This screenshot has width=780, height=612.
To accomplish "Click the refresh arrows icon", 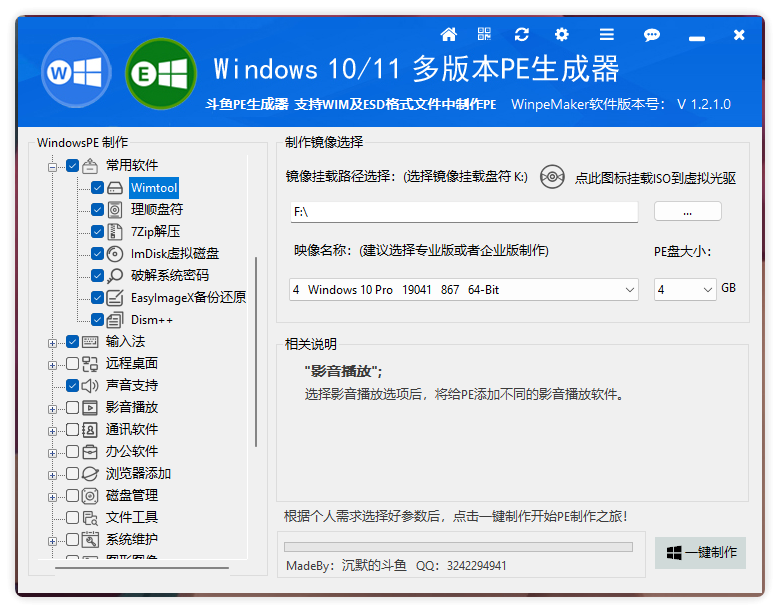I will [521, 34].
